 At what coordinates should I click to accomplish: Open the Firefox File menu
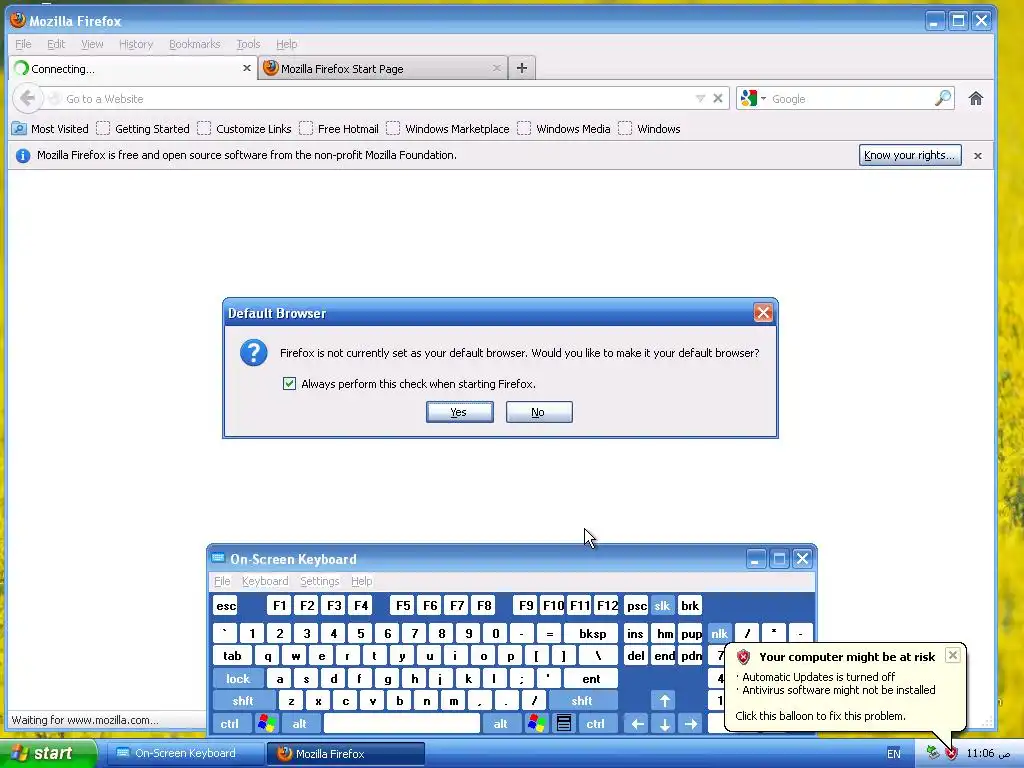point(23,44)
